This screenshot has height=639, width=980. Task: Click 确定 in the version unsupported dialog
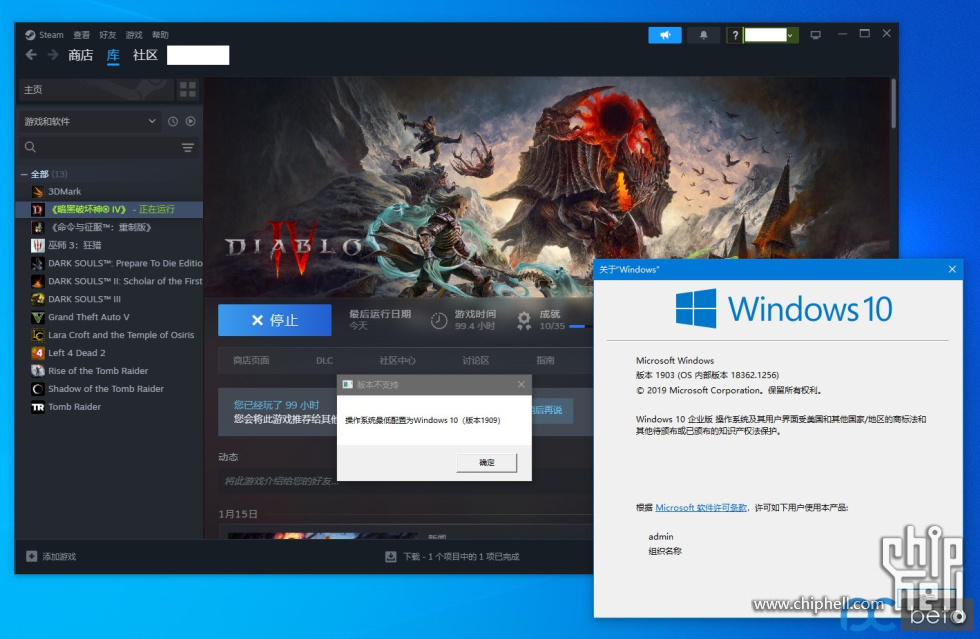click(487, 463)
